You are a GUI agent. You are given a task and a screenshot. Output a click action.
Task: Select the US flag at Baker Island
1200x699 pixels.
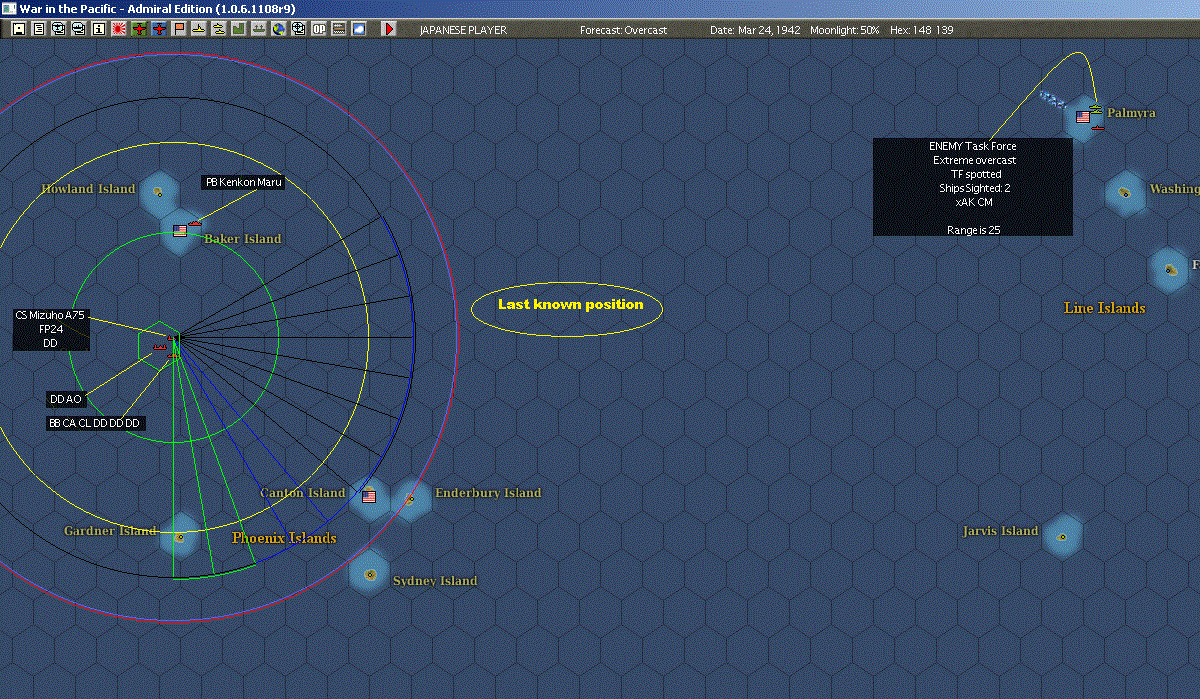click(180, 231)
